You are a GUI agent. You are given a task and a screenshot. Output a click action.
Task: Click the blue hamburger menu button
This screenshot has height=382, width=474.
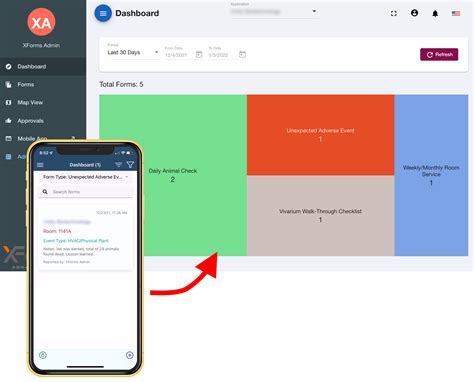pos(103,13)
